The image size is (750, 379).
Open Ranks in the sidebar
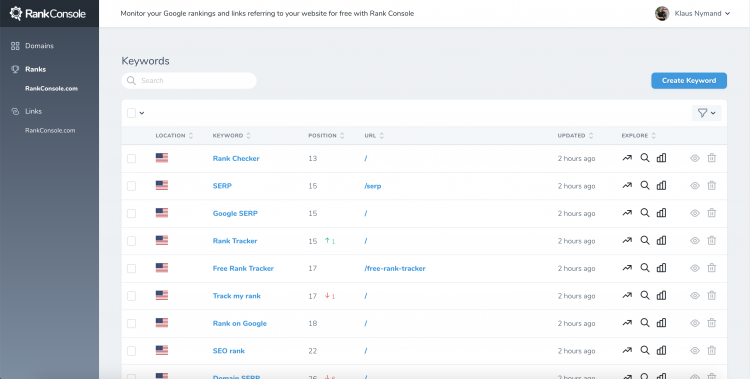point(29,69)
